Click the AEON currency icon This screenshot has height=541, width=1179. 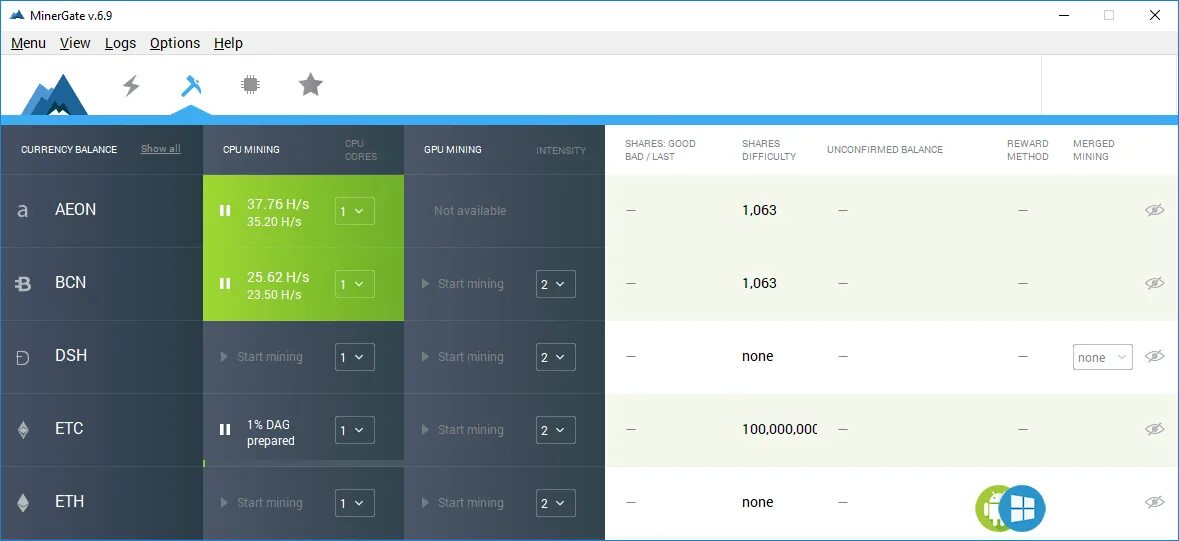click(x=23, y=211)
